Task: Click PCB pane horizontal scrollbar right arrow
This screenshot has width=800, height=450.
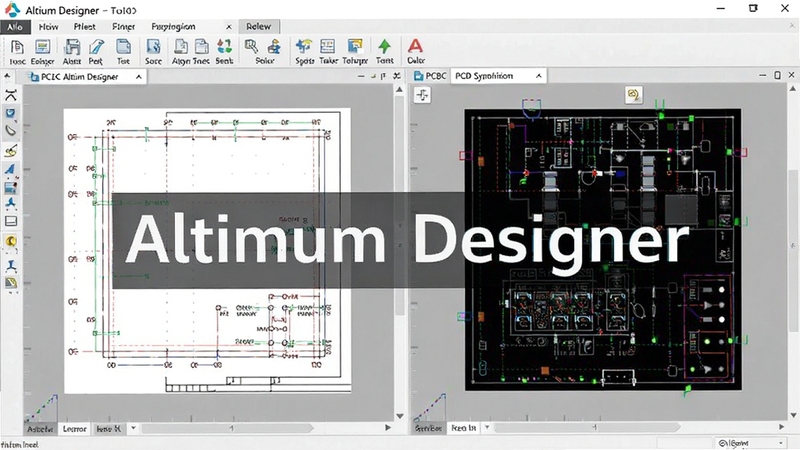Action: click(782, 427)
